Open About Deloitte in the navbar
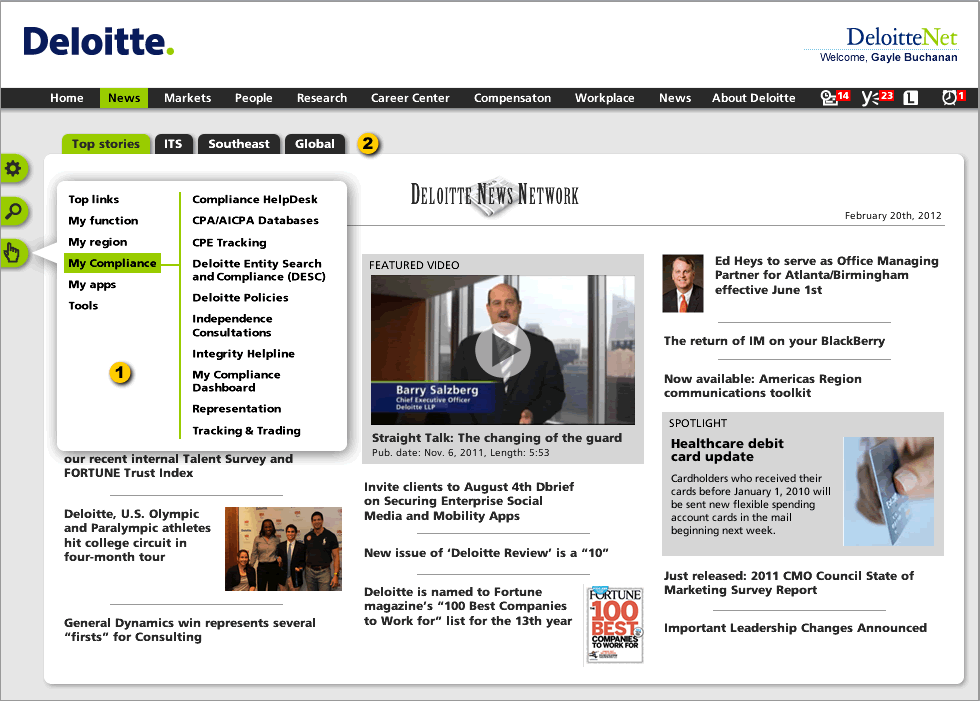This screenshot has width=980, height=701. point(754,98)
